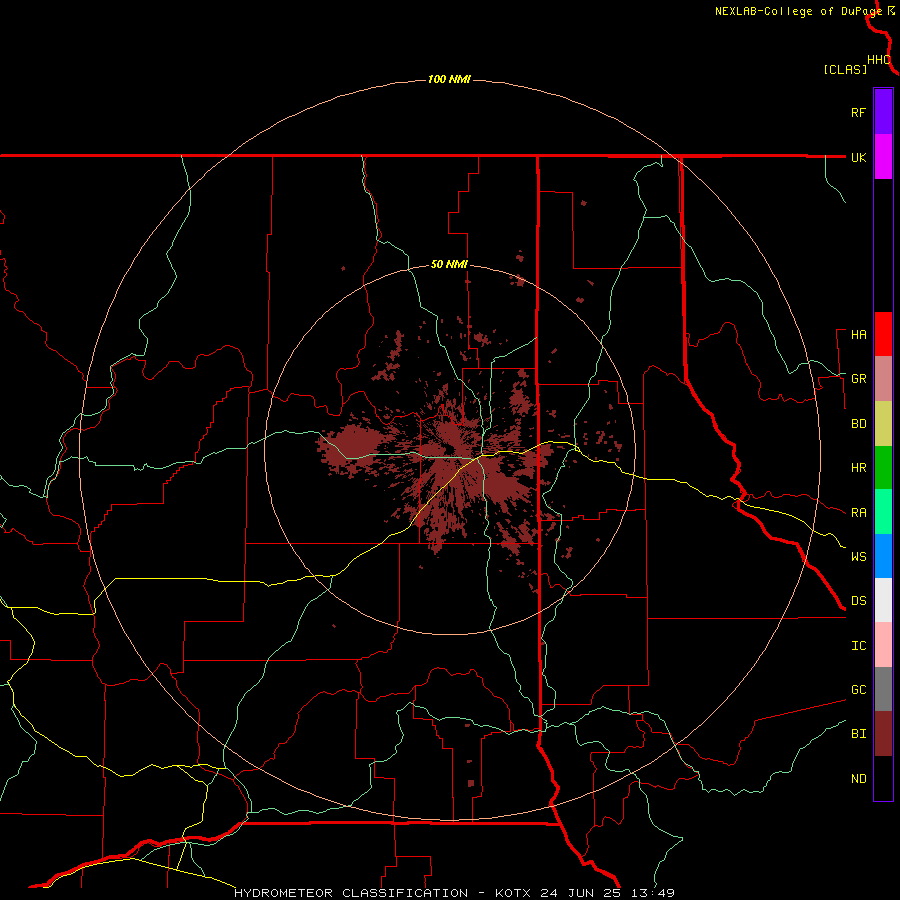The image size is (900, 900).
Task: Click the HR legend label
Action: (x=858, y=468)
